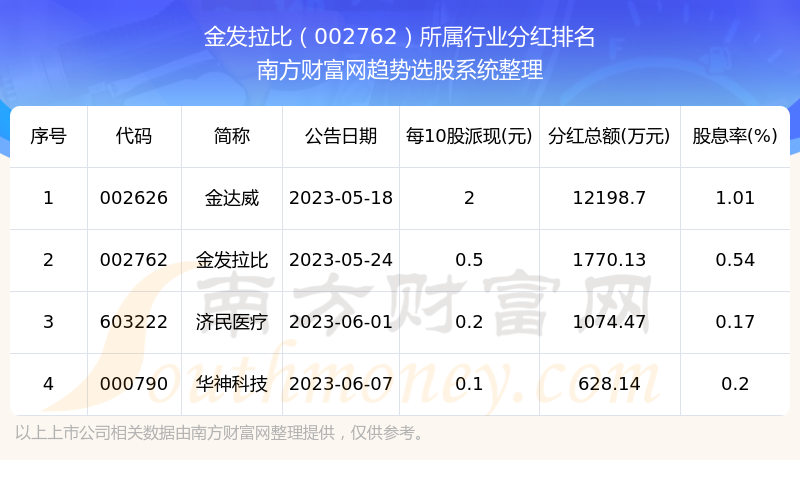This screenshot has width=800, height=482.
Task: Select stock code 002626
Action: point(134,198)
